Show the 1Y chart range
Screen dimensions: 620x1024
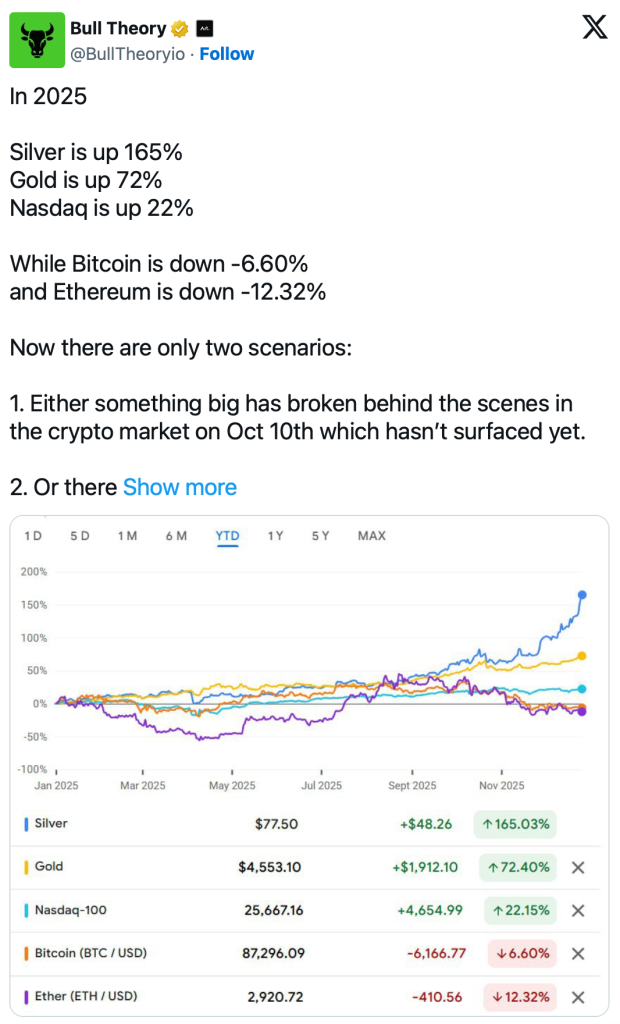click(275, 536)
